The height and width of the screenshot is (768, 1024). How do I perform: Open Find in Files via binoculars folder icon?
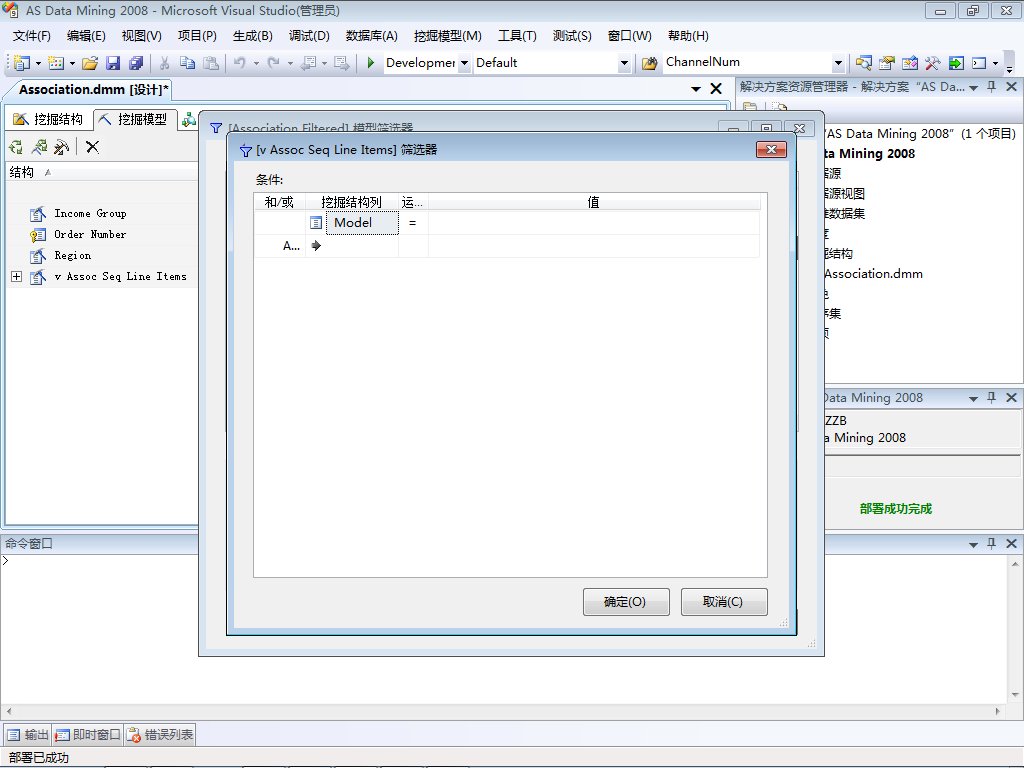pos(649,63)
